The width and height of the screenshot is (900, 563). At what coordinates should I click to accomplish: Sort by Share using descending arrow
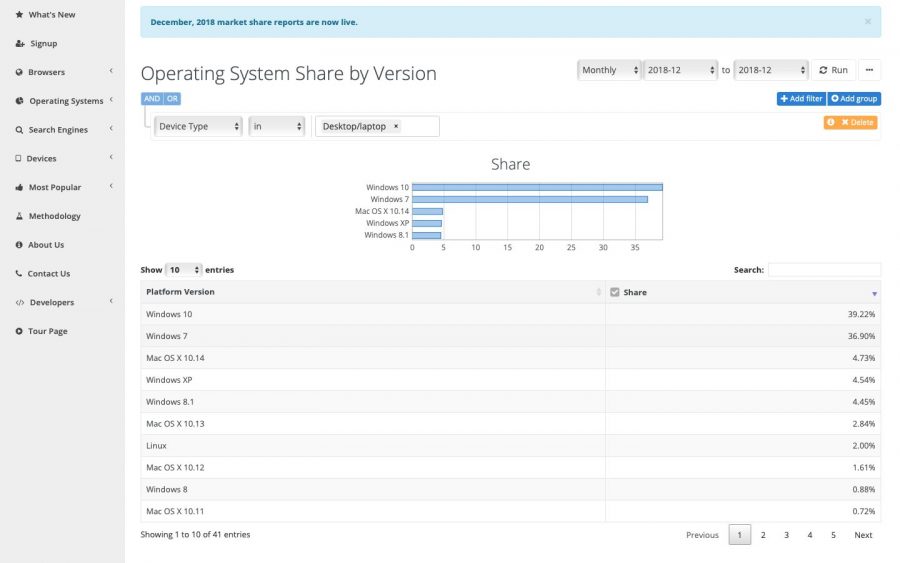[x=874, y=293]
